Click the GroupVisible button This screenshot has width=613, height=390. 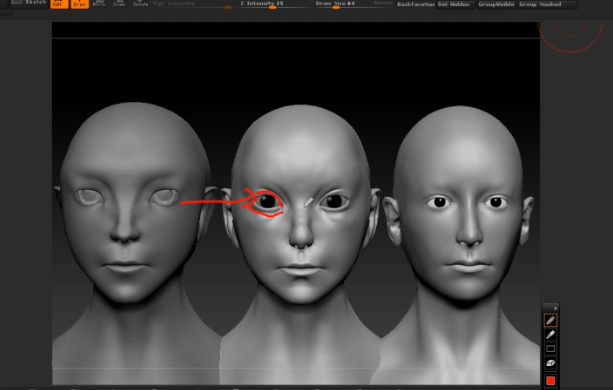(496, 4)
